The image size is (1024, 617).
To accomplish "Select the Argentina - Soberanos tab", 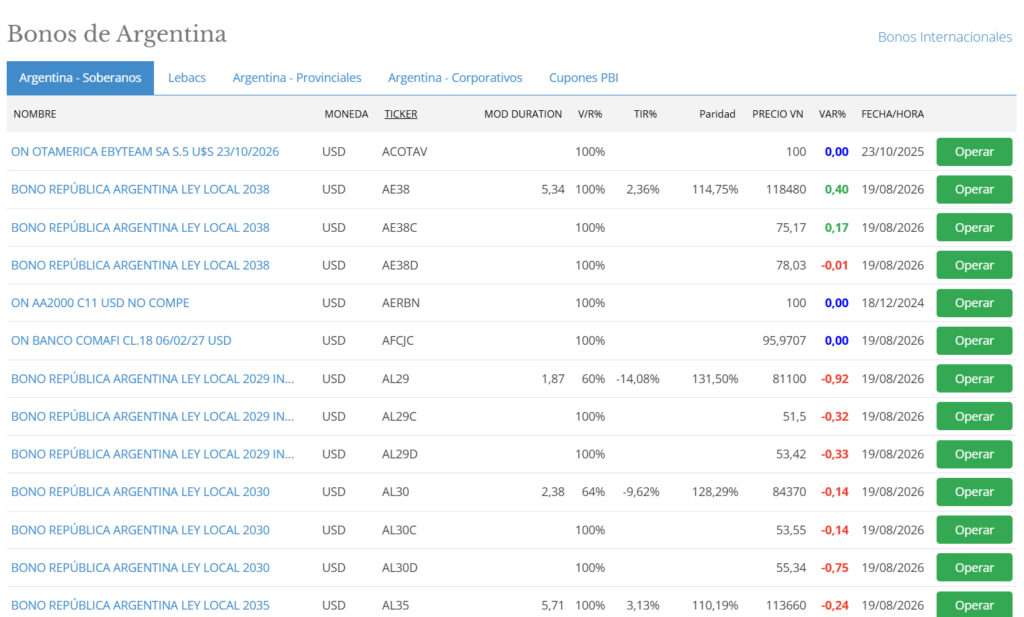I will click(x=80, y=78).
